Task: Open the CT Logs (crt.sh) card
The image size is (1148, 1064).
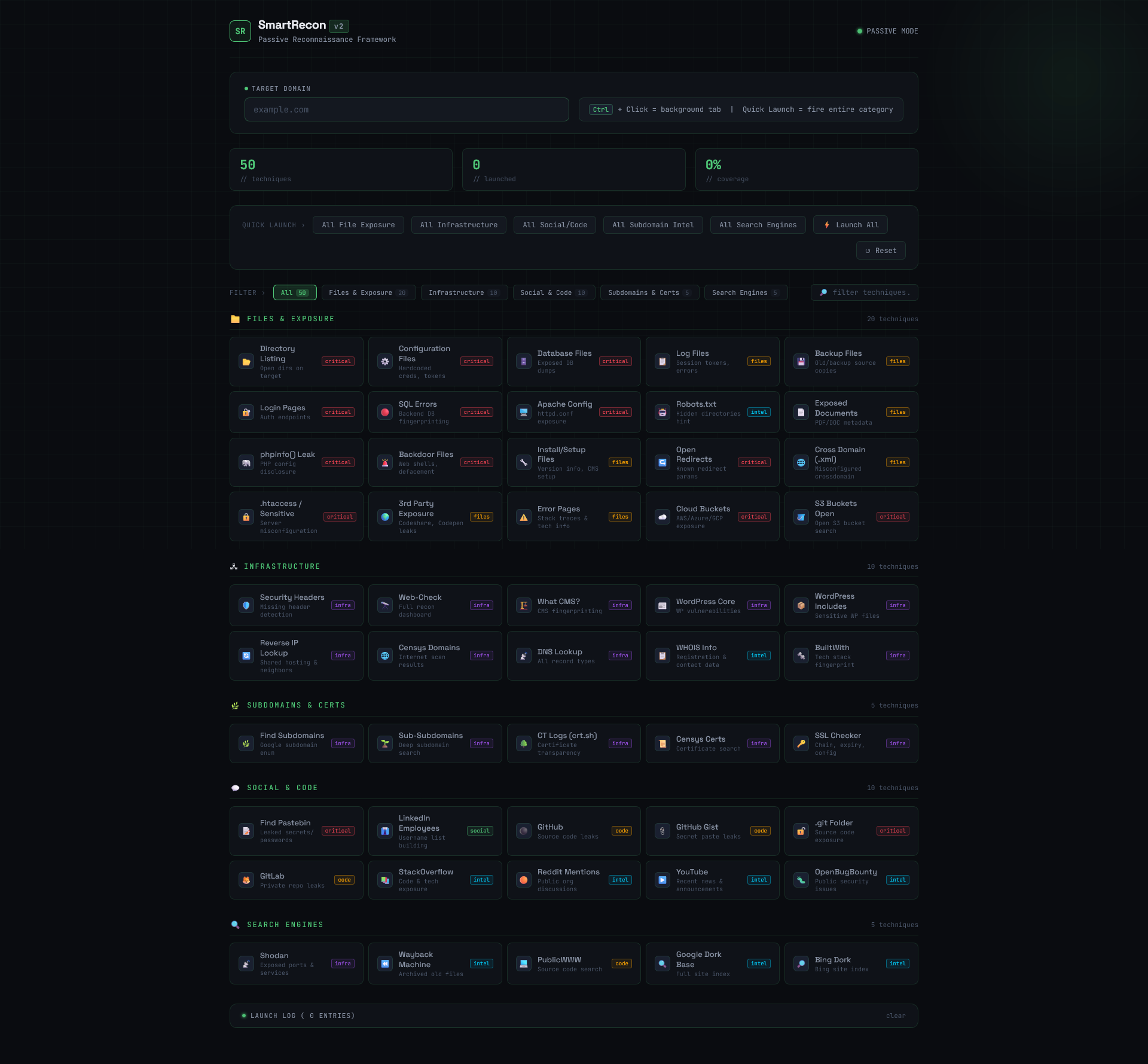Action: [x=574, y=743]
